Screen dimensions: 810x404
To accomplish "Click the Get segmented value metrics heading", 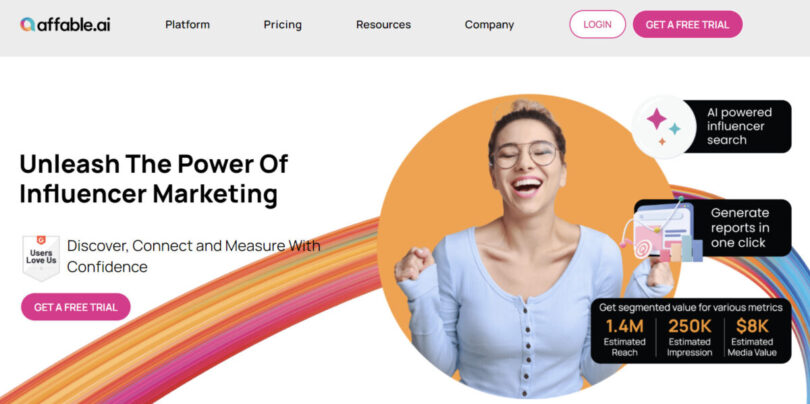I will (691, 307).
